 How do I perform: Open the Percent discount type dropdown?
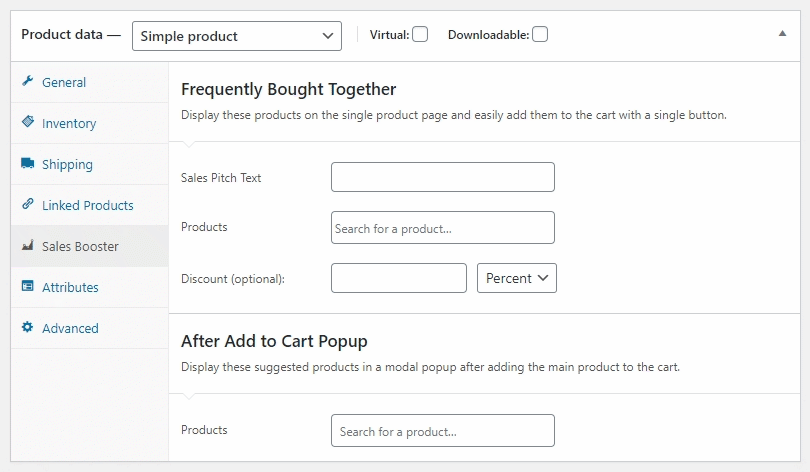517,278
